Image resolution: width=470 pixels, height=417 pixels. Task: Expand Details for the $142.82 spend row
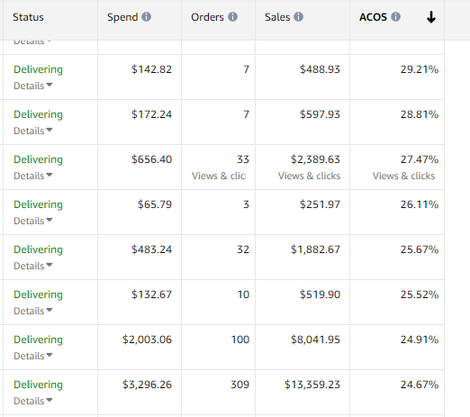33,86
